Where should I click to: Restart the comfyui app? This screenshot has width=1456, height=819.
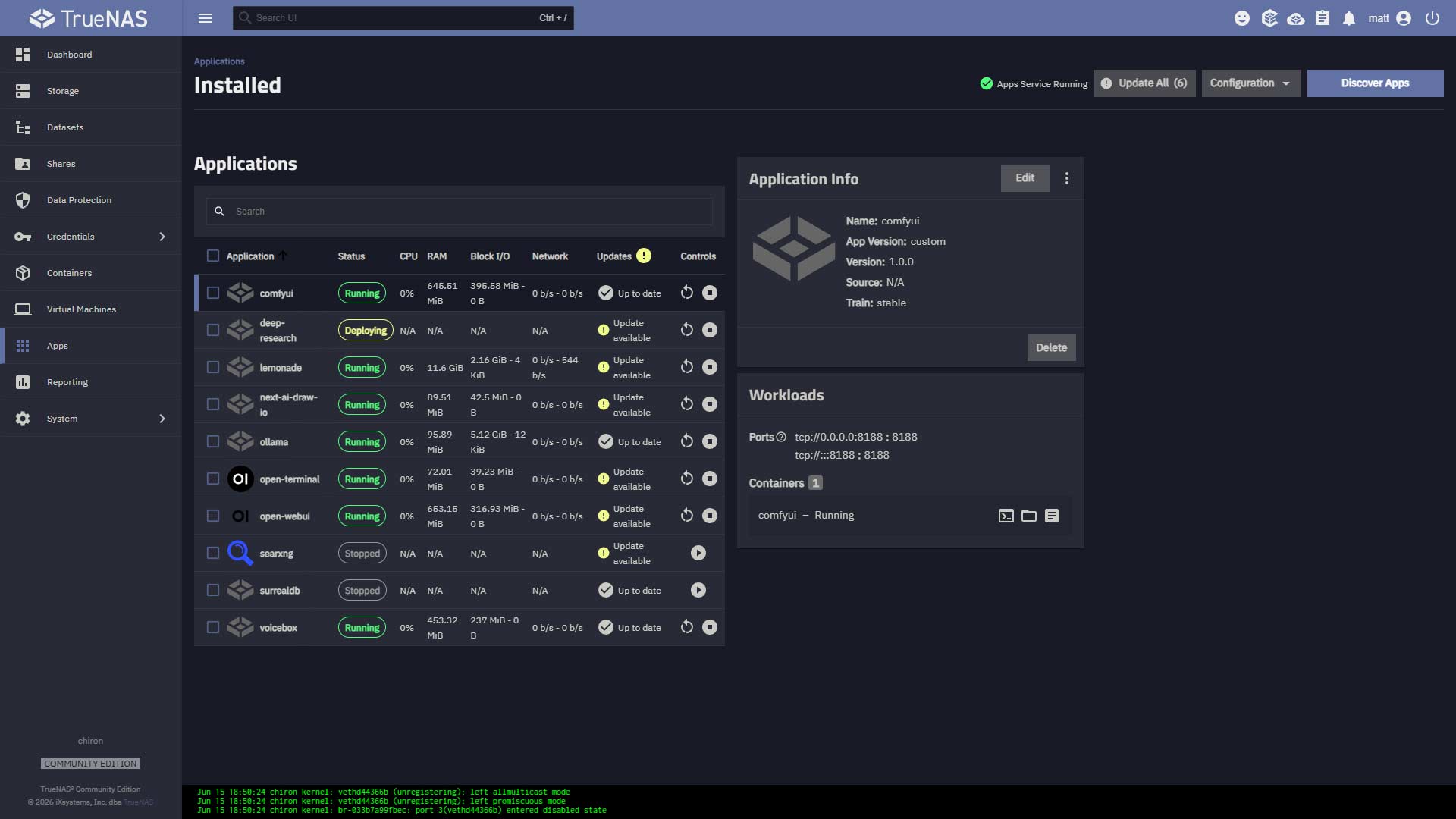(687, 293)
